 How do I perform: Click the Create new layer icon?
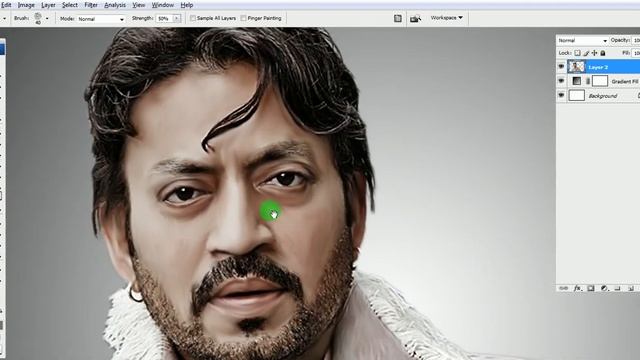coord(631,288)
